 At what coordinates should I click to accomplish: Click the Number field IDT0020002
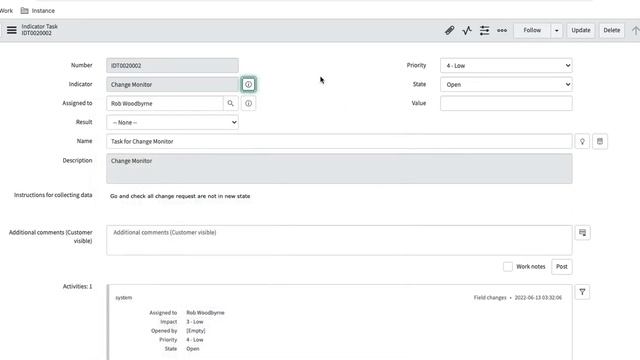[x=172, y=65]
